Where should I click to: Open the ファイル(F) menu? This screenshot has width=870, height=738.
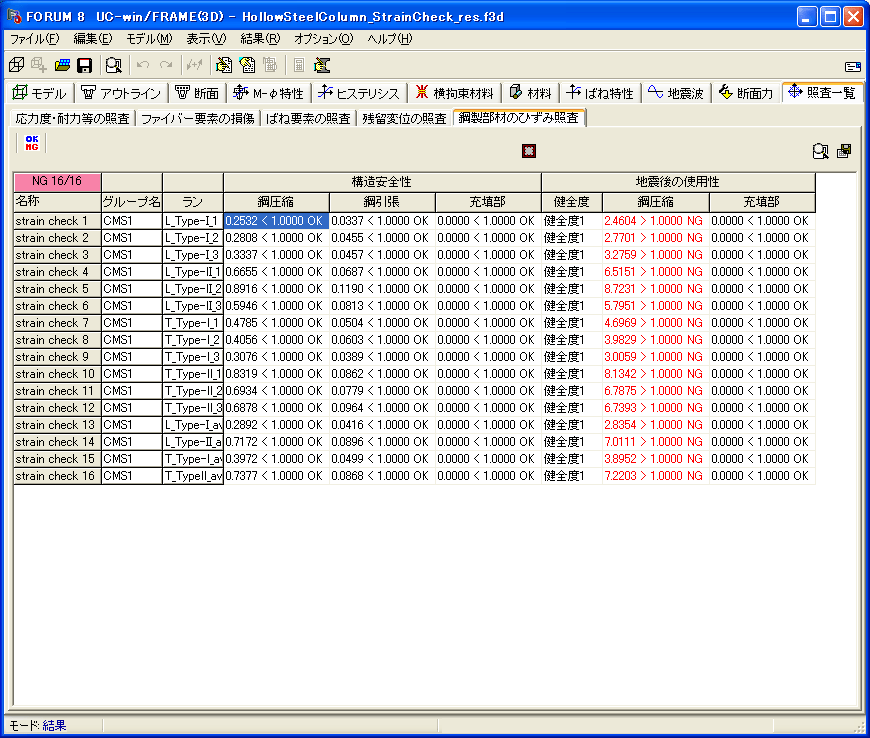(34, 39)
